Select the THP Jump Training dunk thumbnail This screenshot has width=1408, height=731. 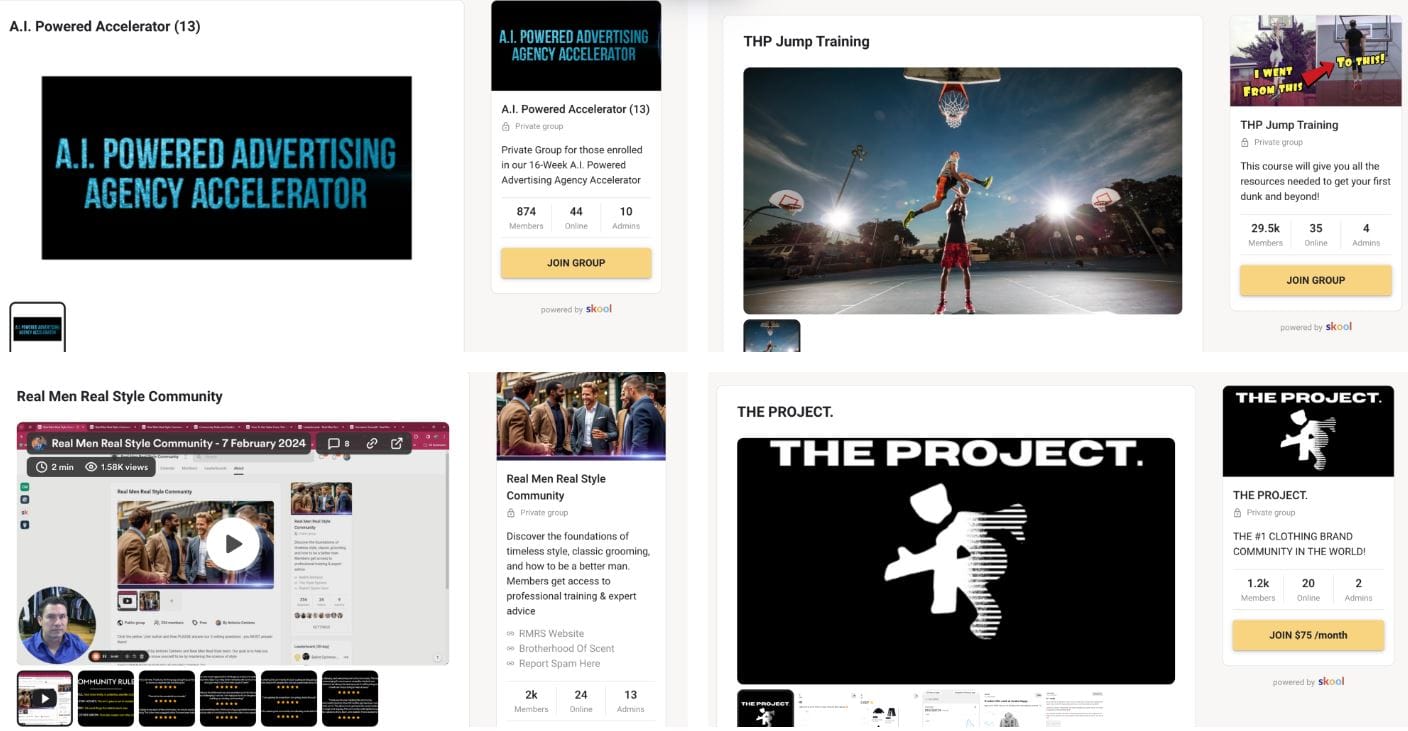771,336
